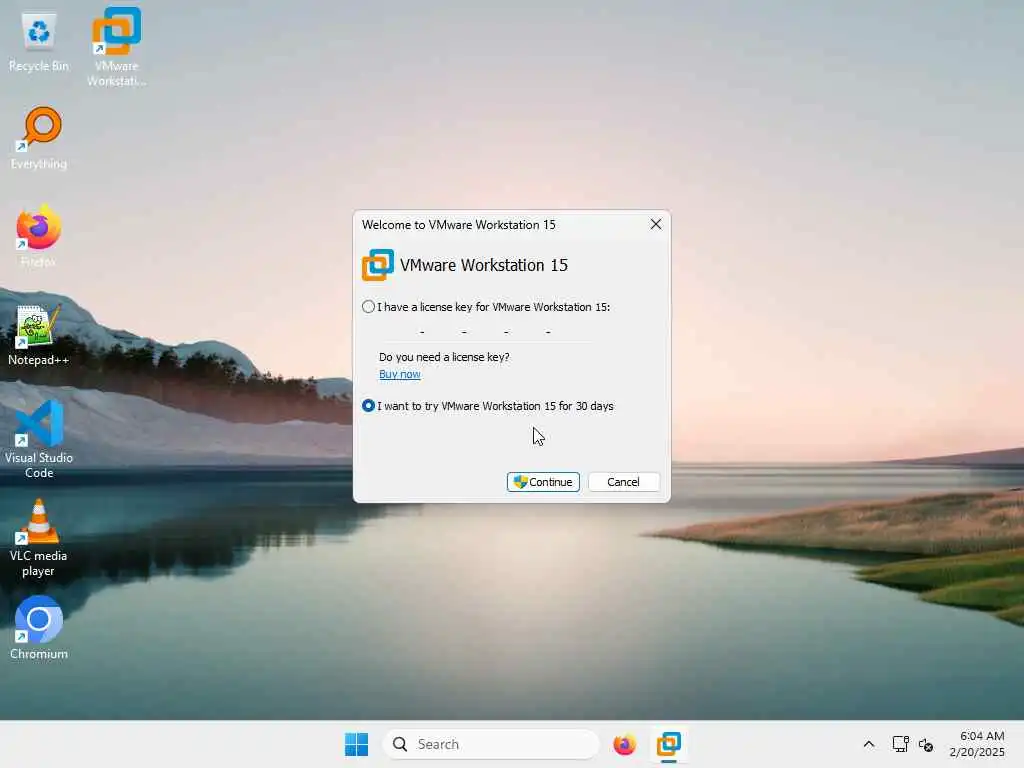This screenshot has height=768, width=1024.
Task: Click the VMware logo in the dialog
Action: (377, 265)
